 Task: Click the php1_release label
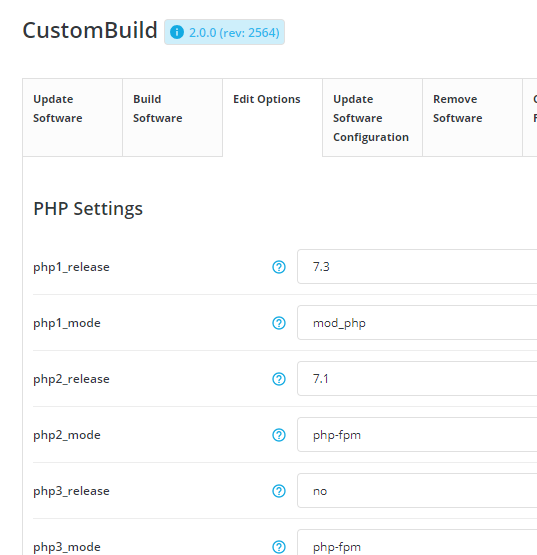[x=71, y=267]
